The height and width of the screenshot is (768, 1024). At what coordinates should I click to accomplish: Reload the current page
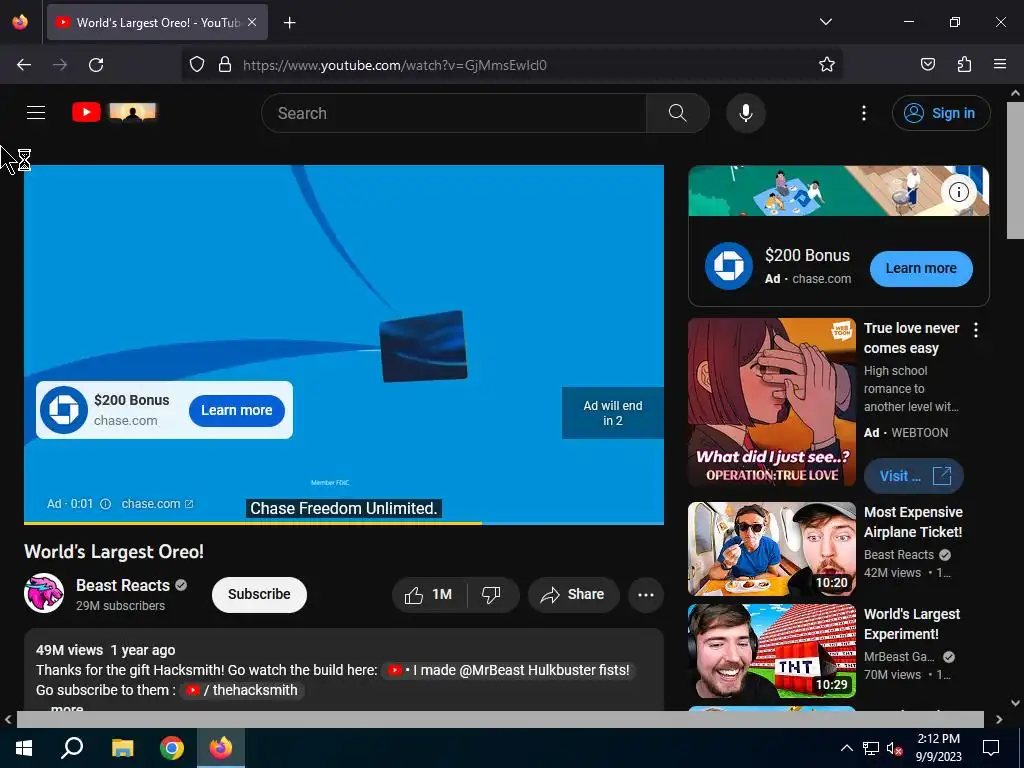[96, 65]
